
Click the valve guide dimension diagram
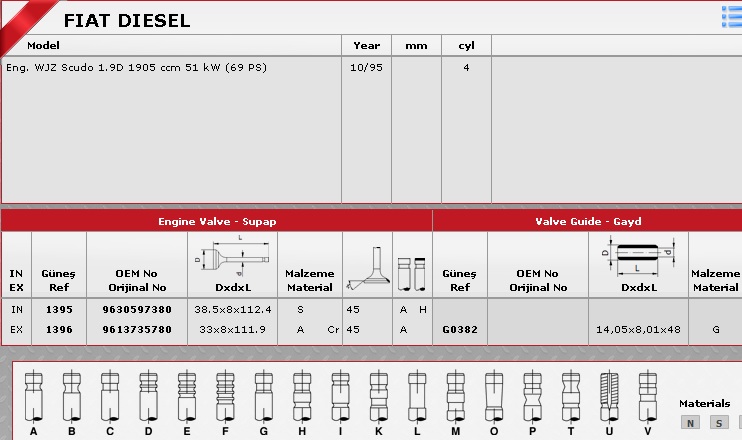638,257
